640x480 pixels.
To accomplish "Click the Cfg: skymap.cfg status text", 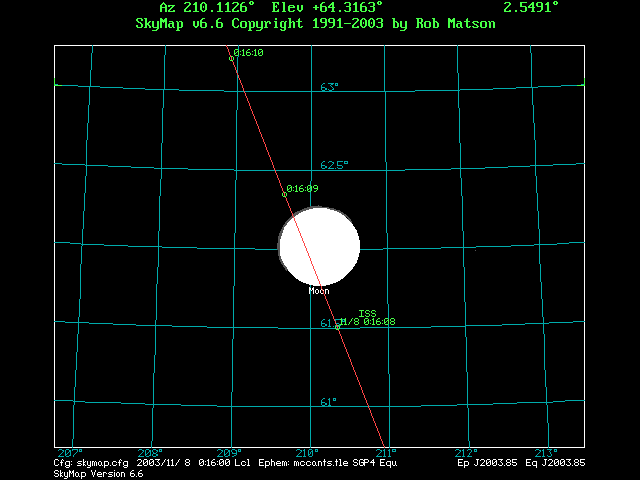I will tap(91, 463).
